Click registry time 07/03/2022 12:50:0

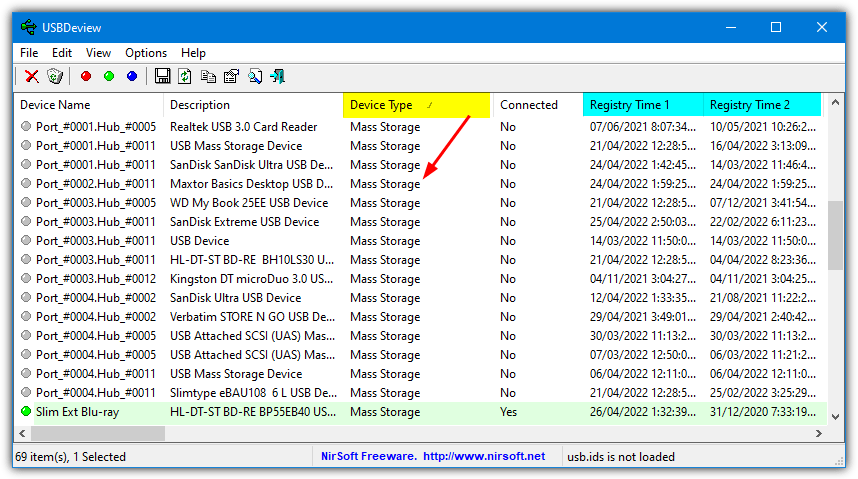(643, 355)
